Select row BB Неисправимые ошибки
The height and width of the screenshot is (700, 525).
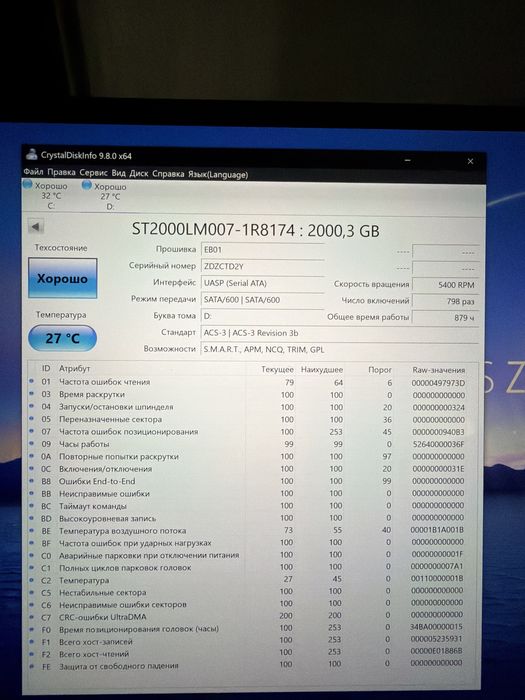252,493
